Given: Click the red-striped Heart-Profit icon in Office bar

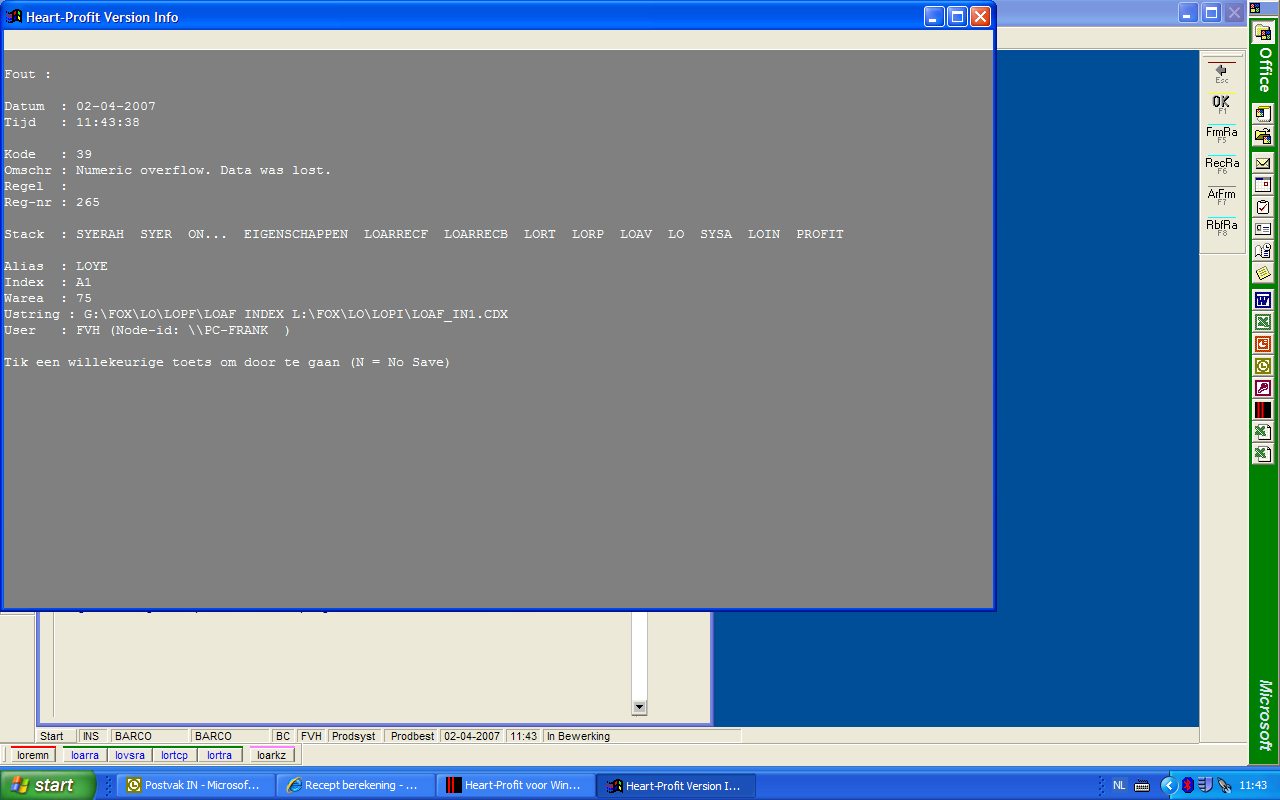Looking at the screenshot, I should pyautogui.click(x=1263, y=410).
